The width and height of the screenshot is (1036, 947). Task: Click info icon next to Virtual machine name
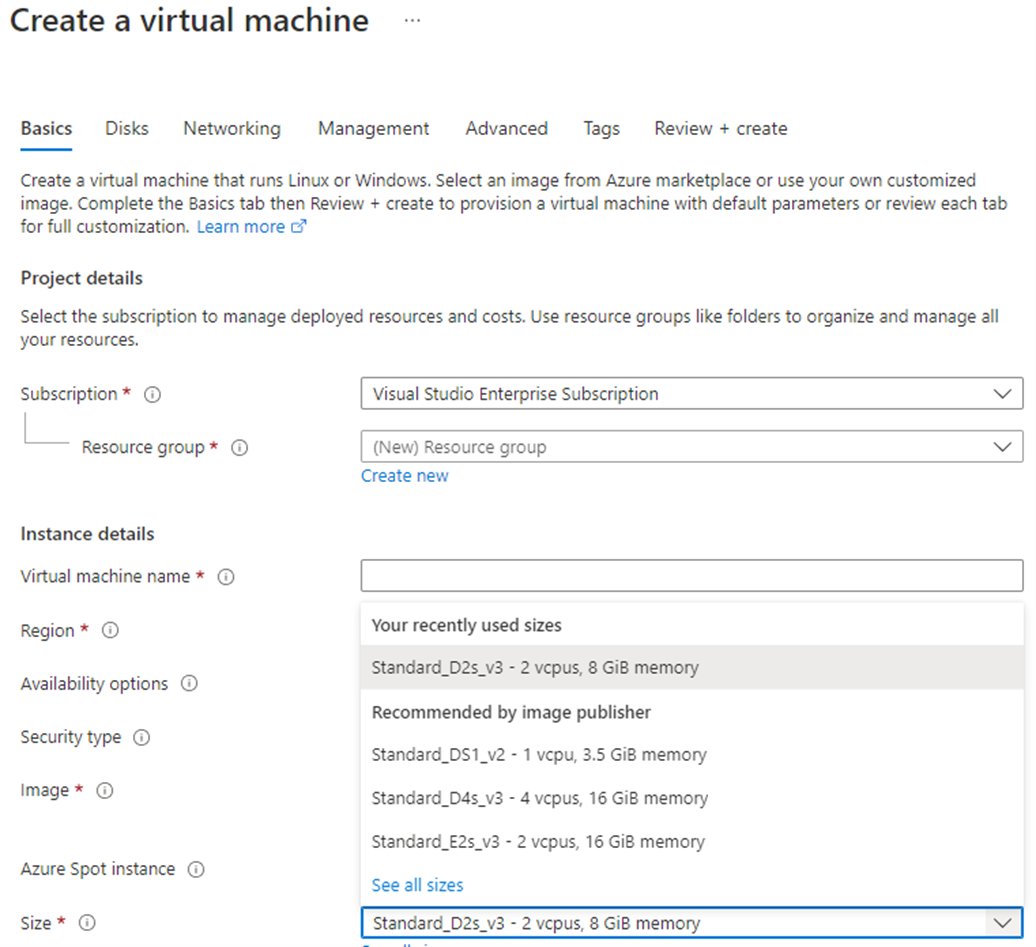[226, 577]
